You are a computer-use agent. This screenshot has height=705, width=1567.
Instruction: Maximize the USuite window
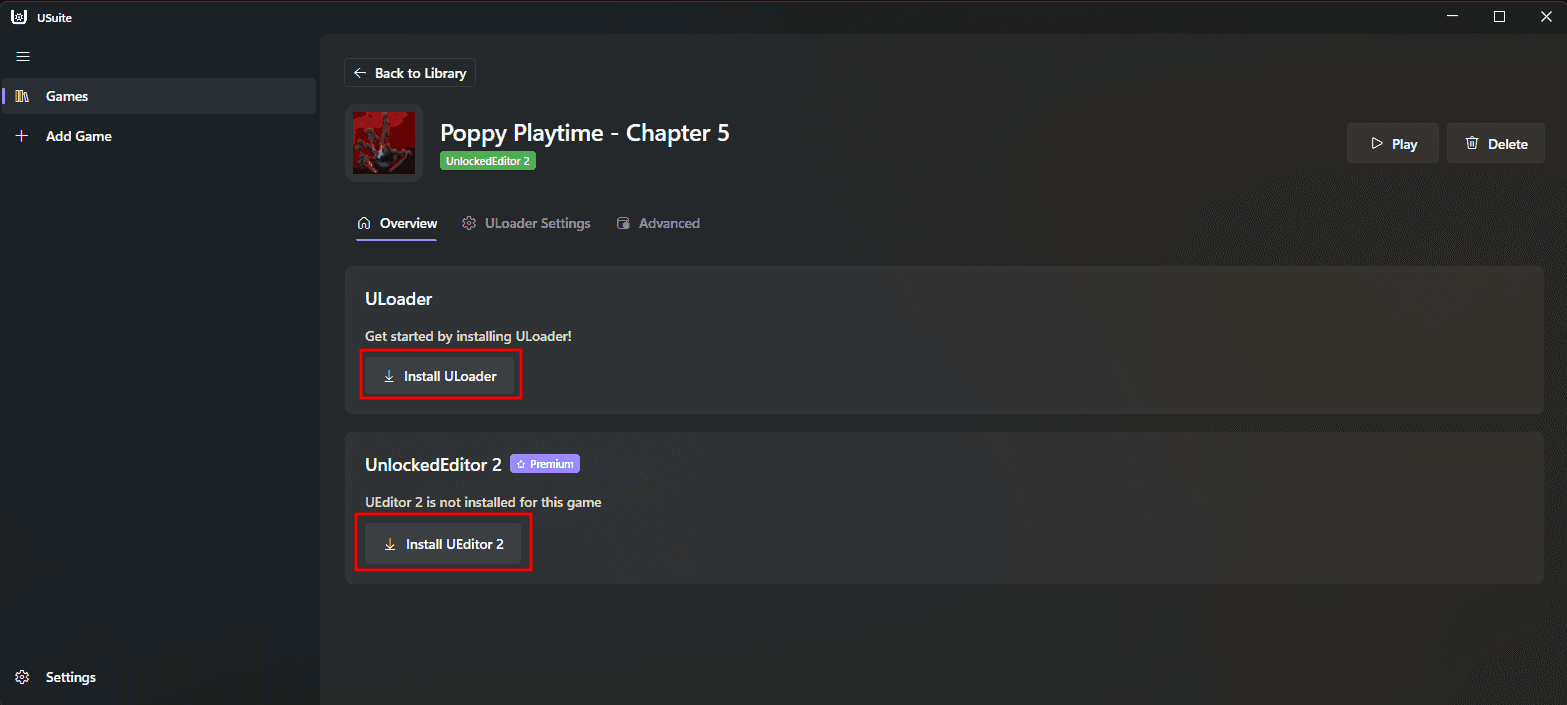pyautogui.click(x=1499, y=17)
